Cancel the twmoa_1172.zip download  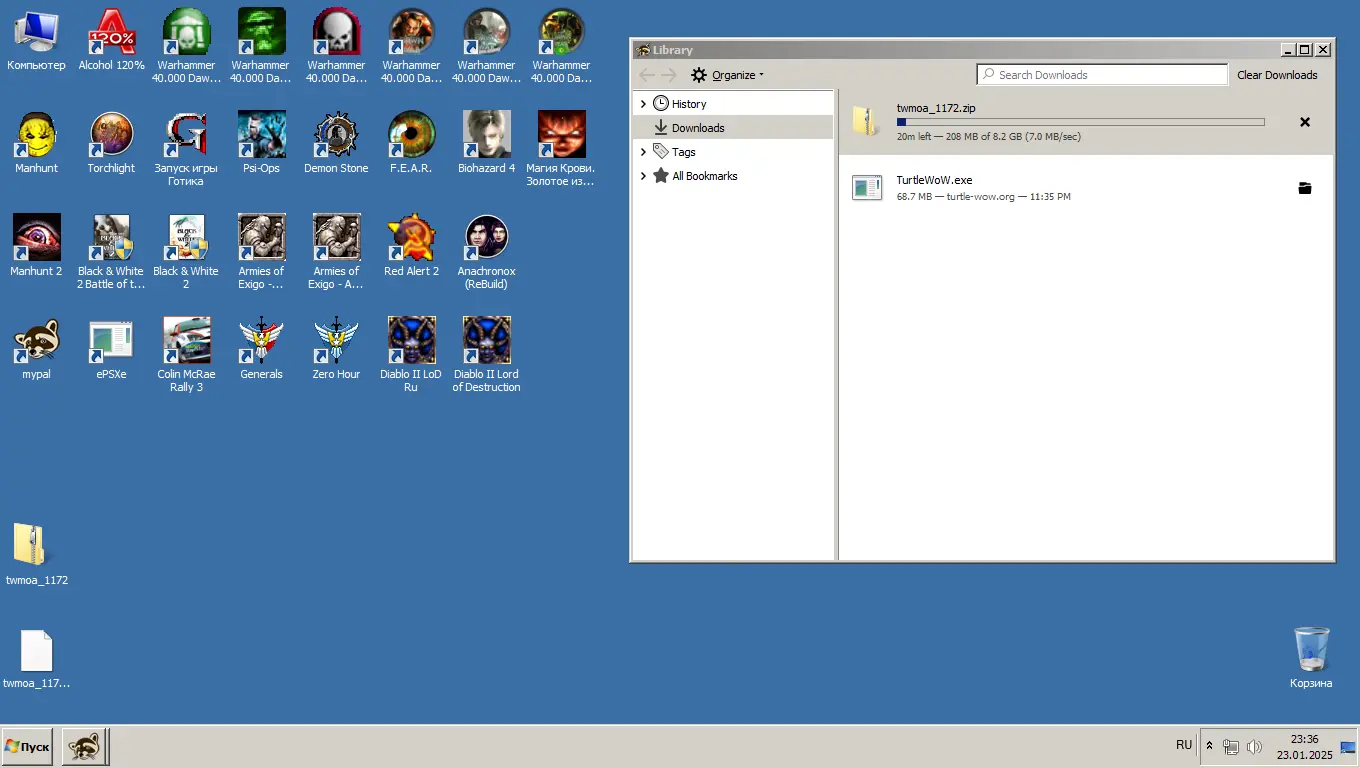click(x=1304, y=122)
